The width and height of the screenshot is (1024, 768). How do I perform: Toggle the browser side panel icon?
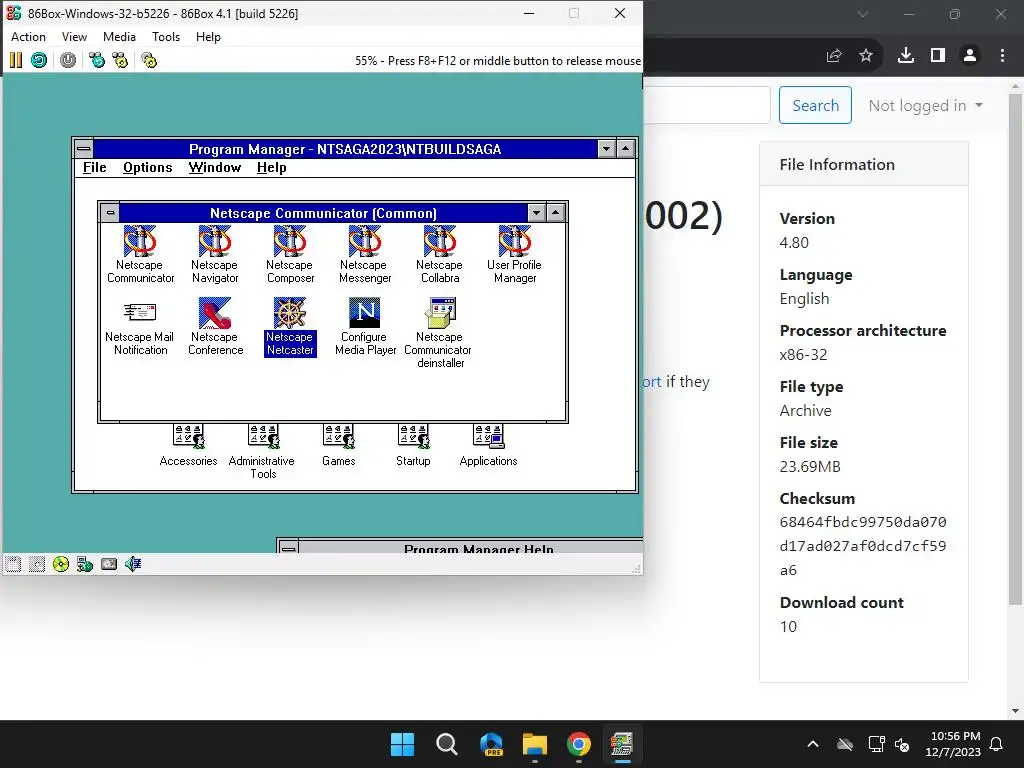pyautogui.click(x=938, y=56)
